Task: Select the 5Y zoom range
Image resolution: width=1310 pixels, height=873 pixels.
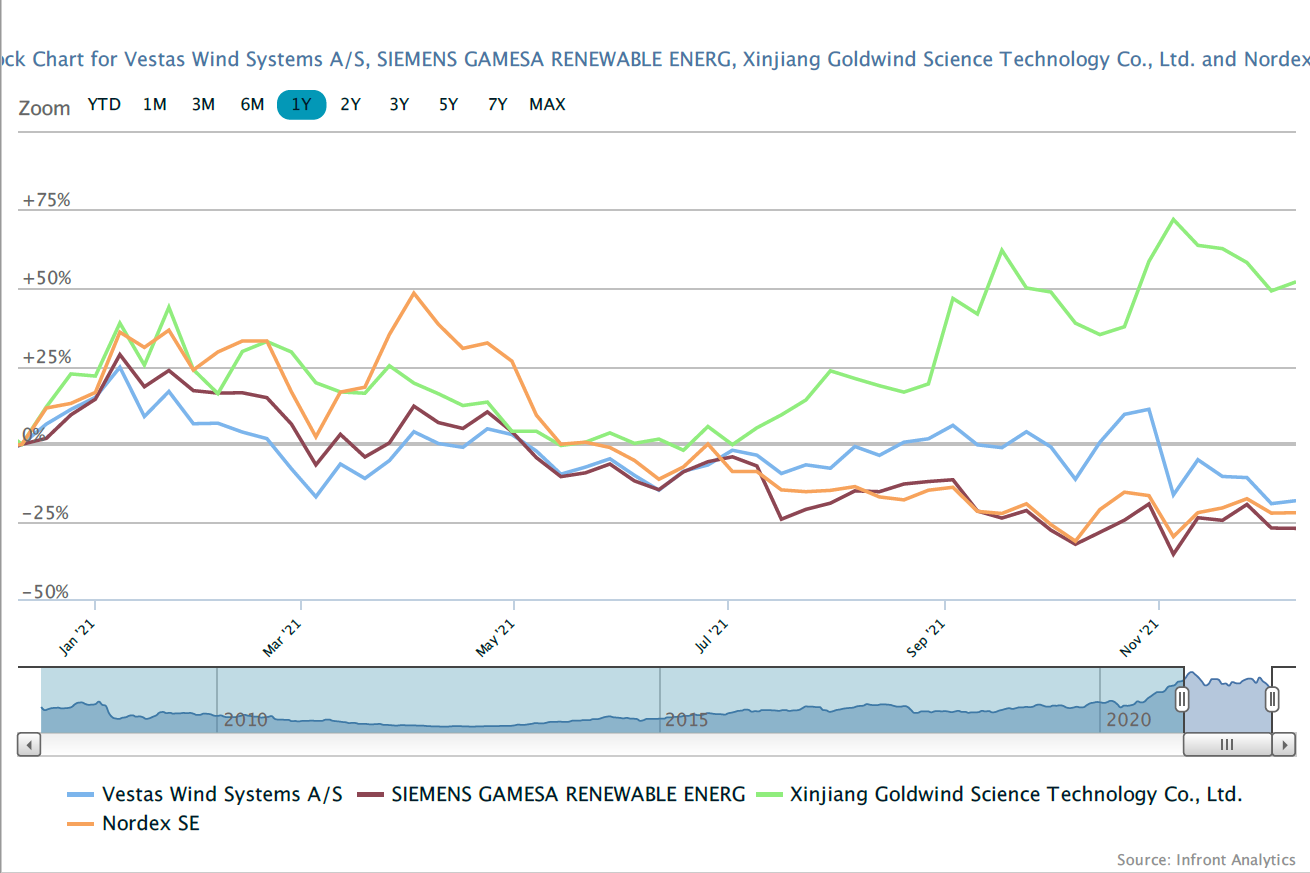Action: (448, 104)
